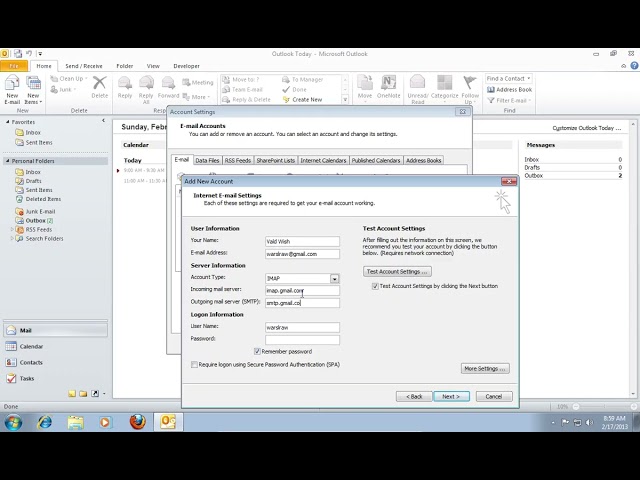Switch to the View ribbon tab
The image size is (640, 480).
[153, 66]
